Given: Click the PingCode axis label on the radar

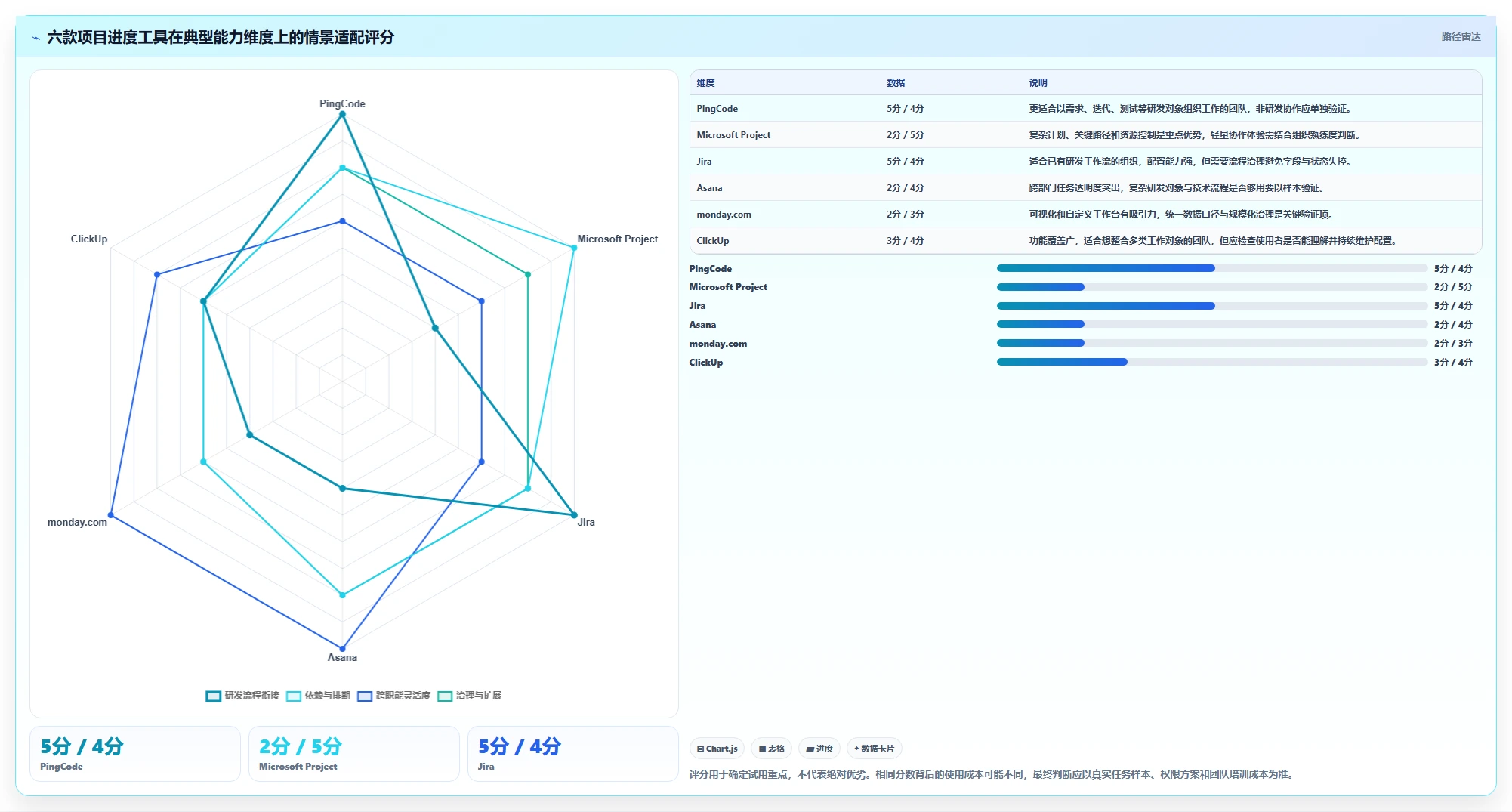Looking at the screenshot, I should pyautogui.click(x=342, y=103).
